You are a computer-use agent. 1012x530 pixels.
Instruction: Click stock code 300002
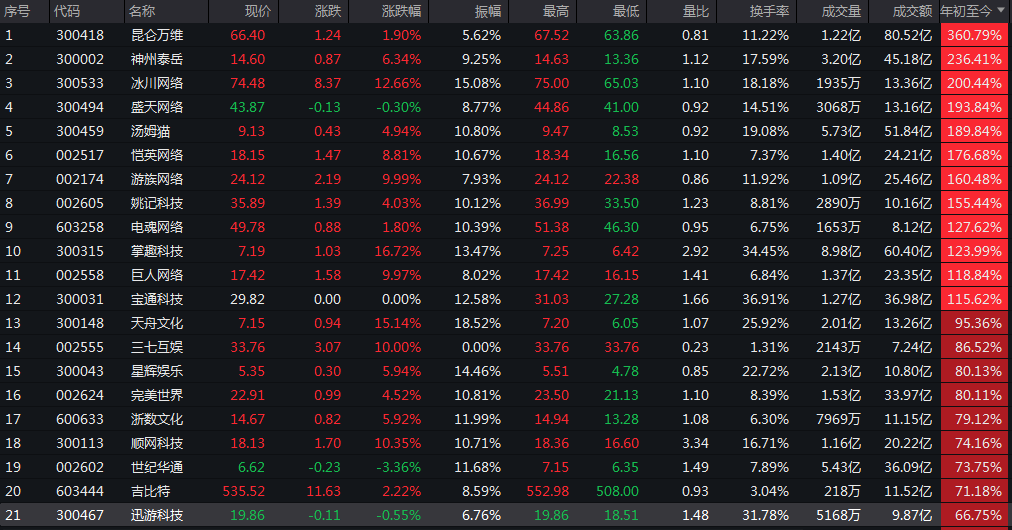[80, 59]
